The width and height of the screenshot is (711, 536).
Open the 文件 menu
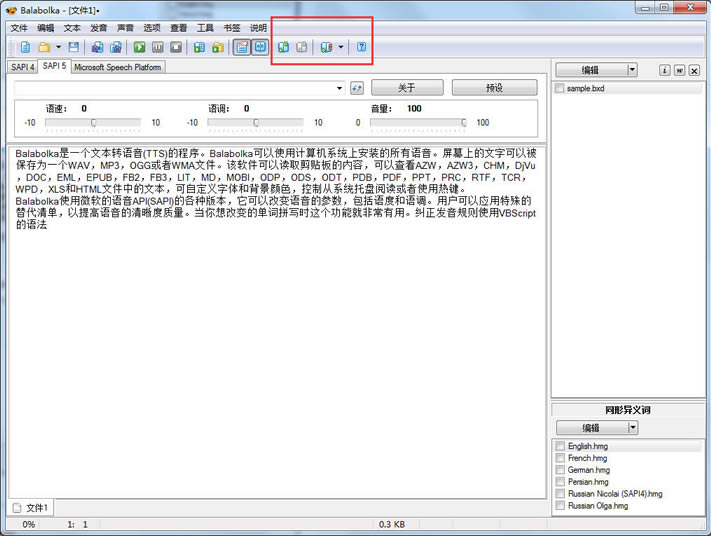tap(19, 28)
